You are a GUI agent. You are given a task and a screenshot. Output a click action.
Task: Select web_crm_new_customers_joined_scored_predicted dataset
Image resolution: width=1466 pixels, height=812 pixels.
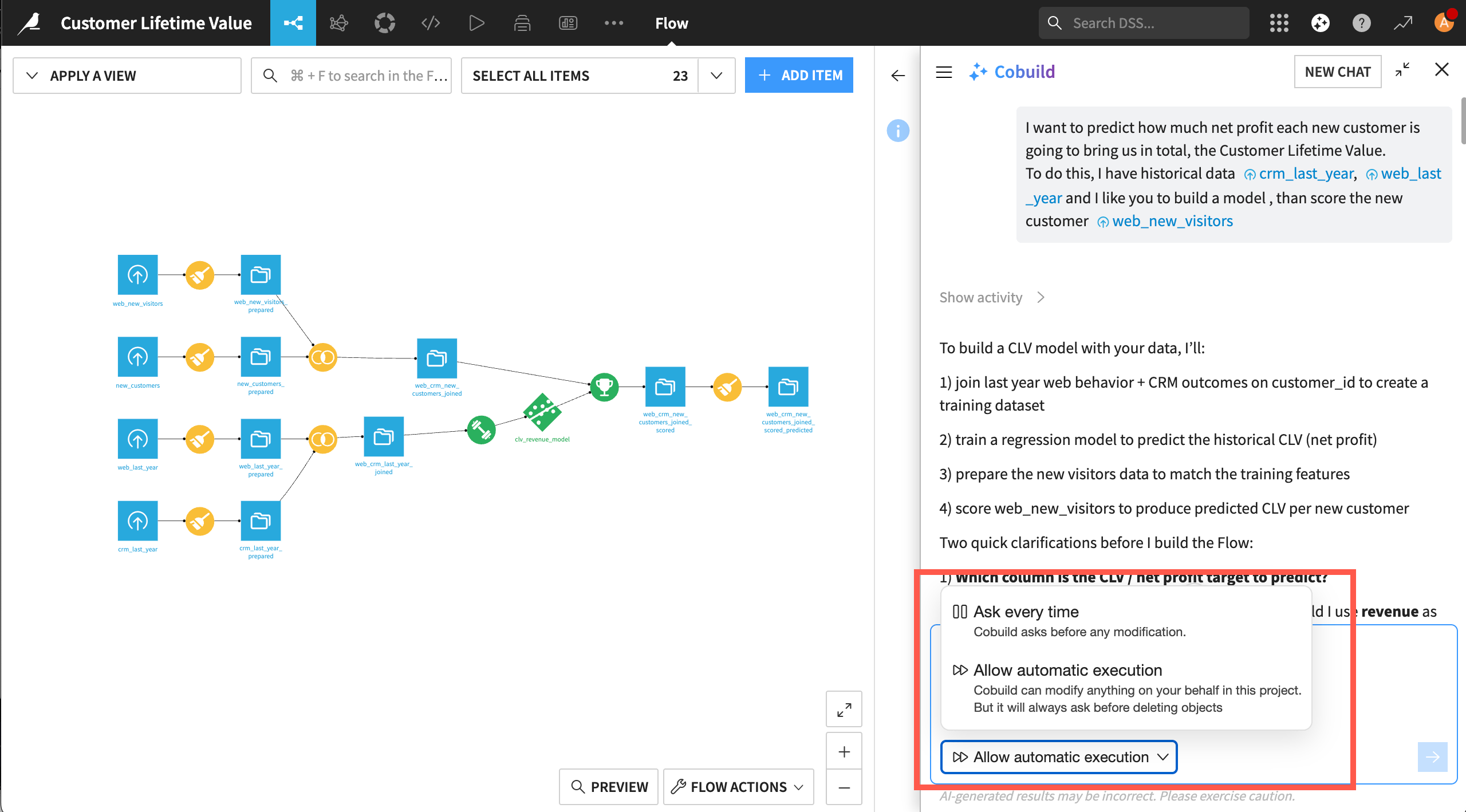(x=788, y=387)
